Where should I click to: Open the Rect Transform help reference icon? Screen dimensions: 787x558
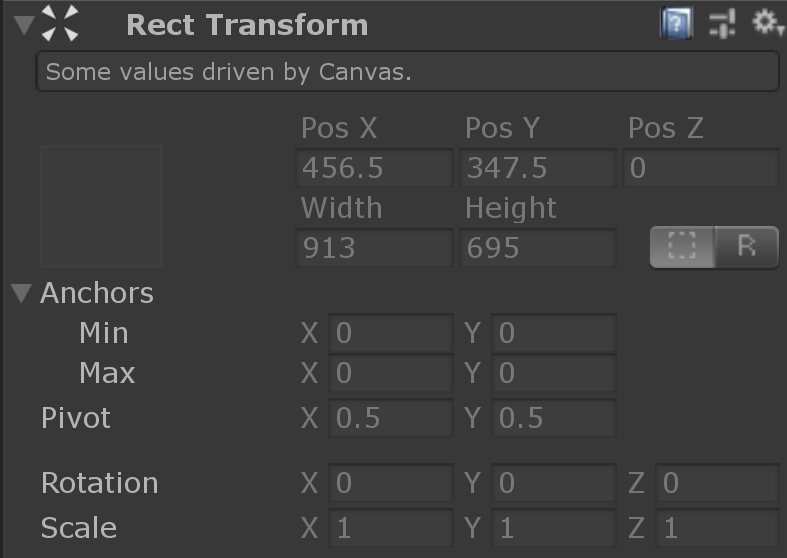676,23
